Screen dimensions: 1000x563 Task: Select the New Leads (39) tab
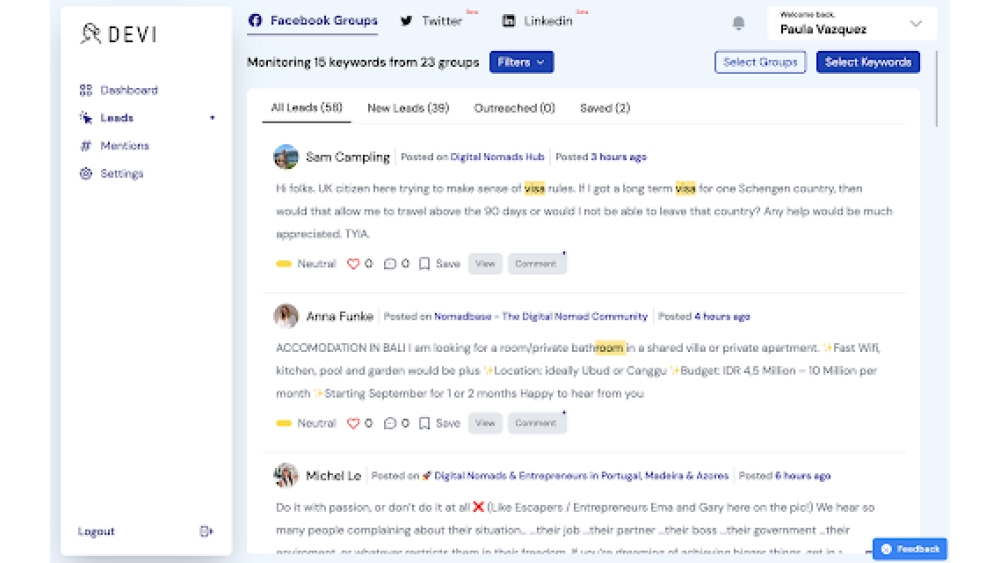click(x=408, y=108)
